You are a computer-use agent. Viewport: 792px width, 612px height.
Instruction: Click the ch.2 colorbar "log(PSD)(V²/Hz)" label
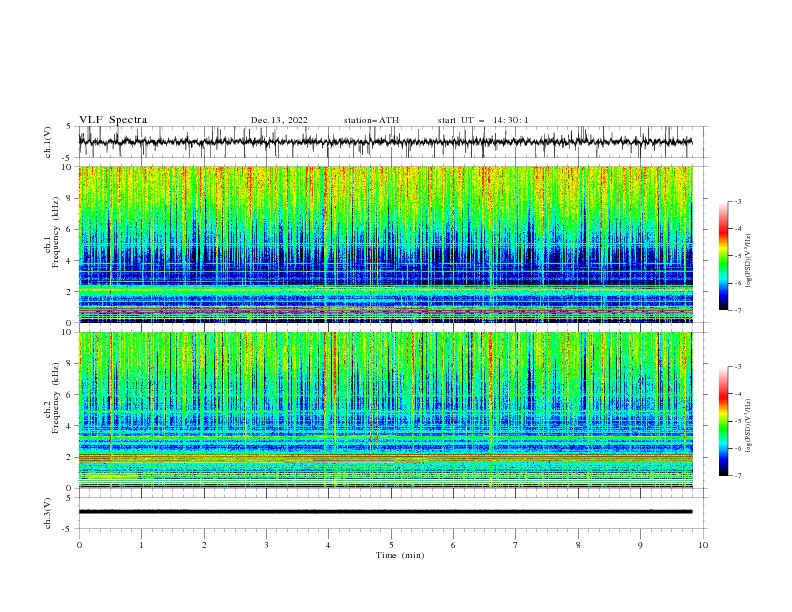coord(748,425)
